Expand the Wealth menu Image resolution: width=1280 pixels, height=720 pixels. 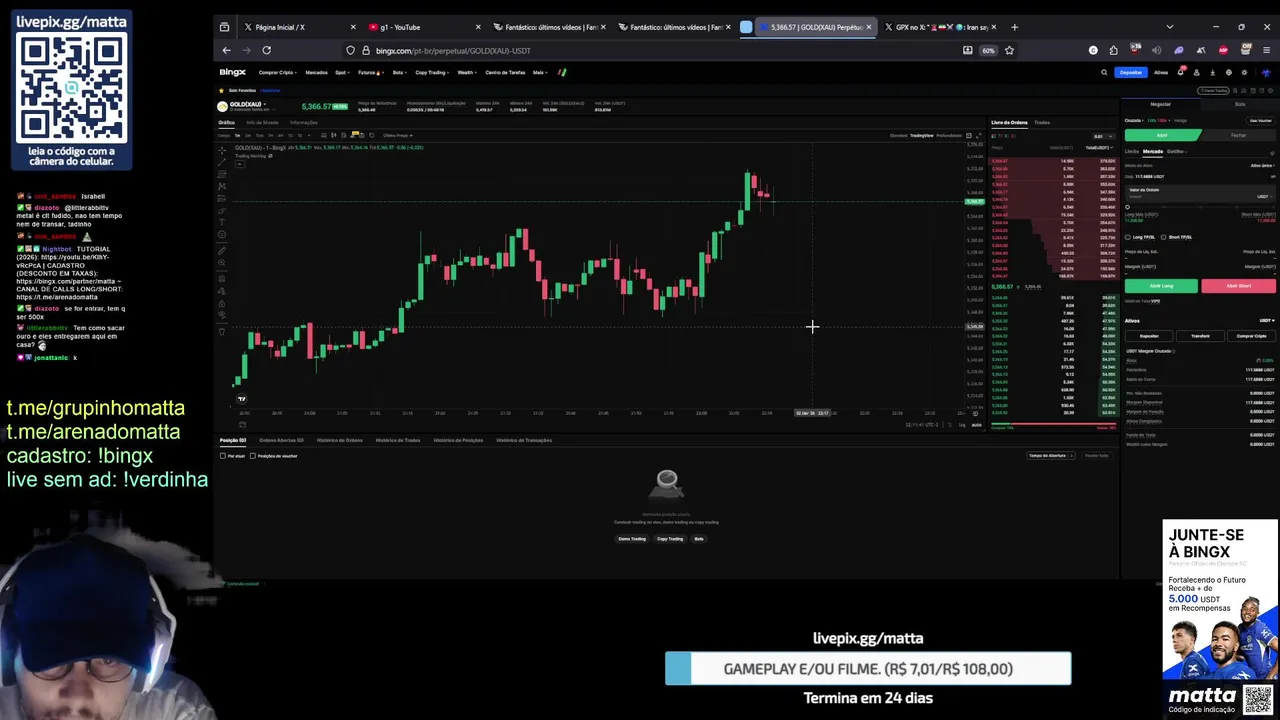(x=467, y=72)
